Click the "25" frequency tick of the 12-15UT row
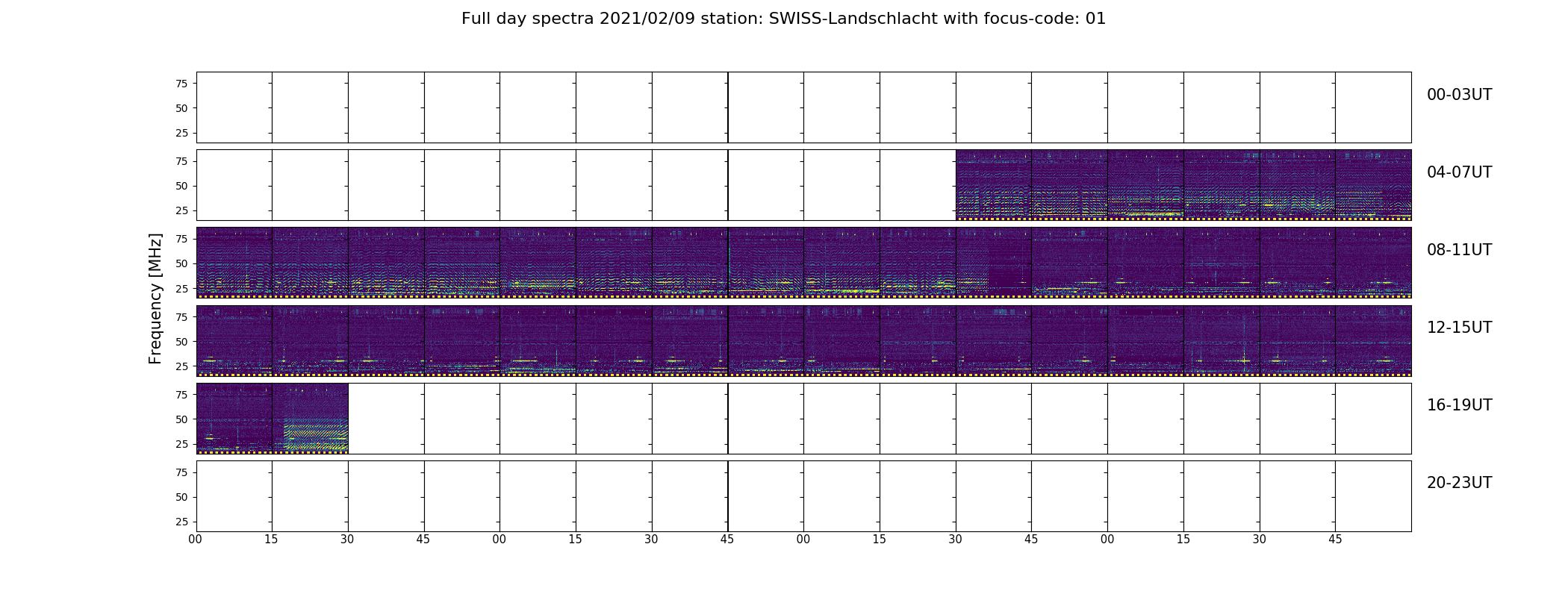 (x=181, y=366)
